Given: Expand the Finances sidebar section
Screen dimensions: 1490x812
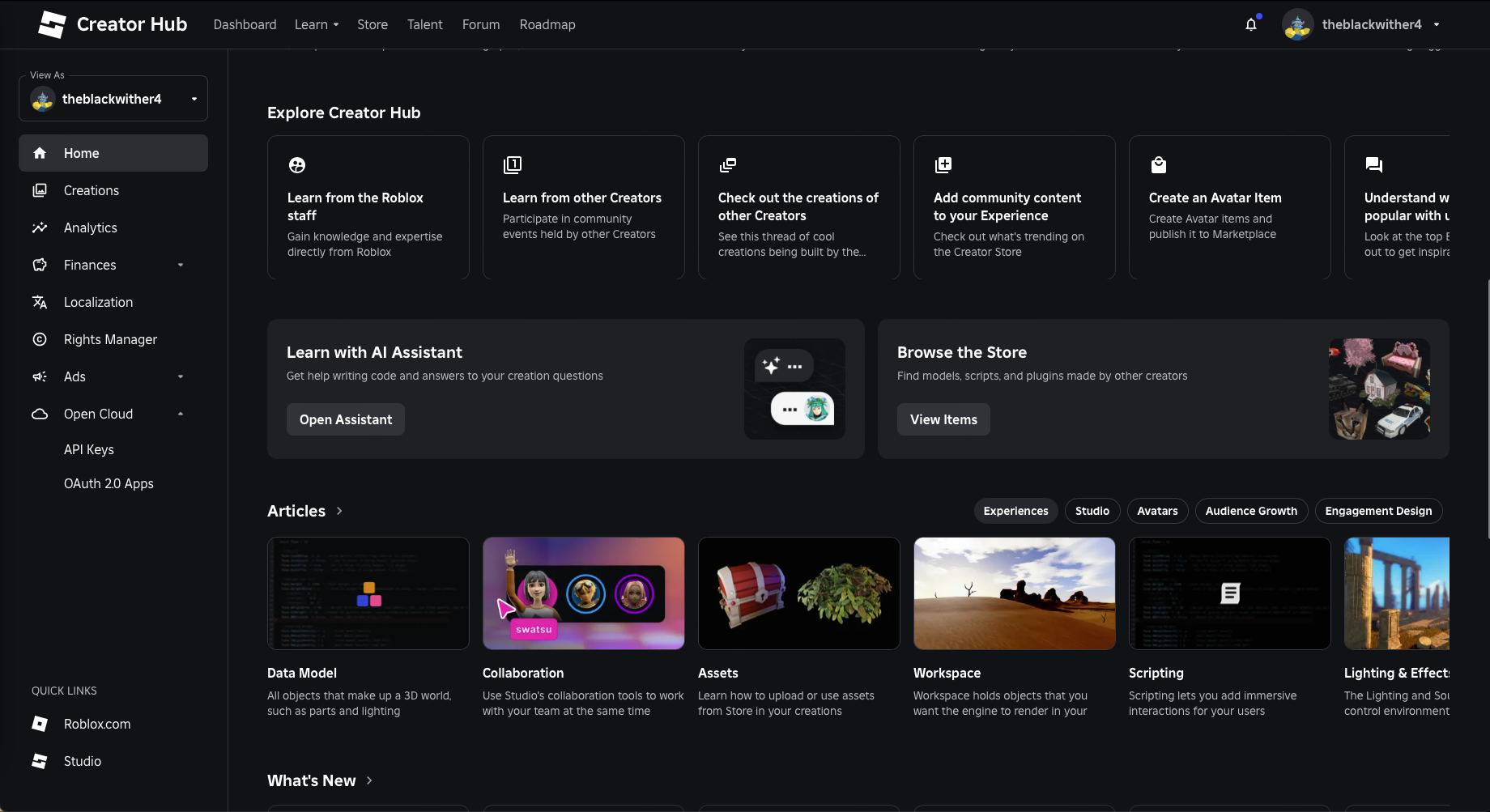Looking at the screenshot, I should tap(181, 265).
